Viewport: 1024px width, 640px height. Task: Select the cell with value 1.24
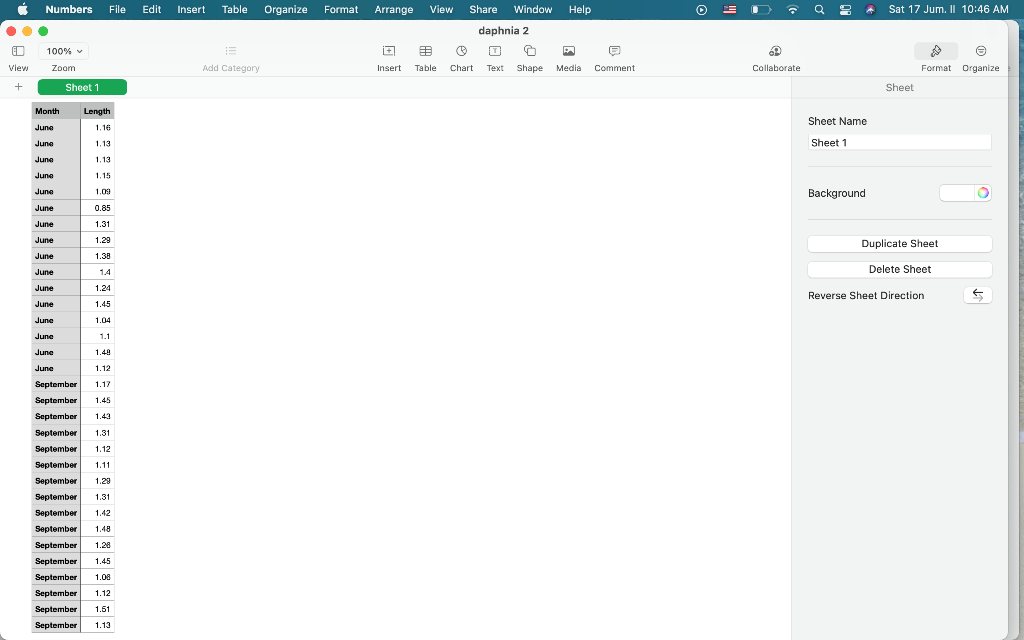click(97, 288)
